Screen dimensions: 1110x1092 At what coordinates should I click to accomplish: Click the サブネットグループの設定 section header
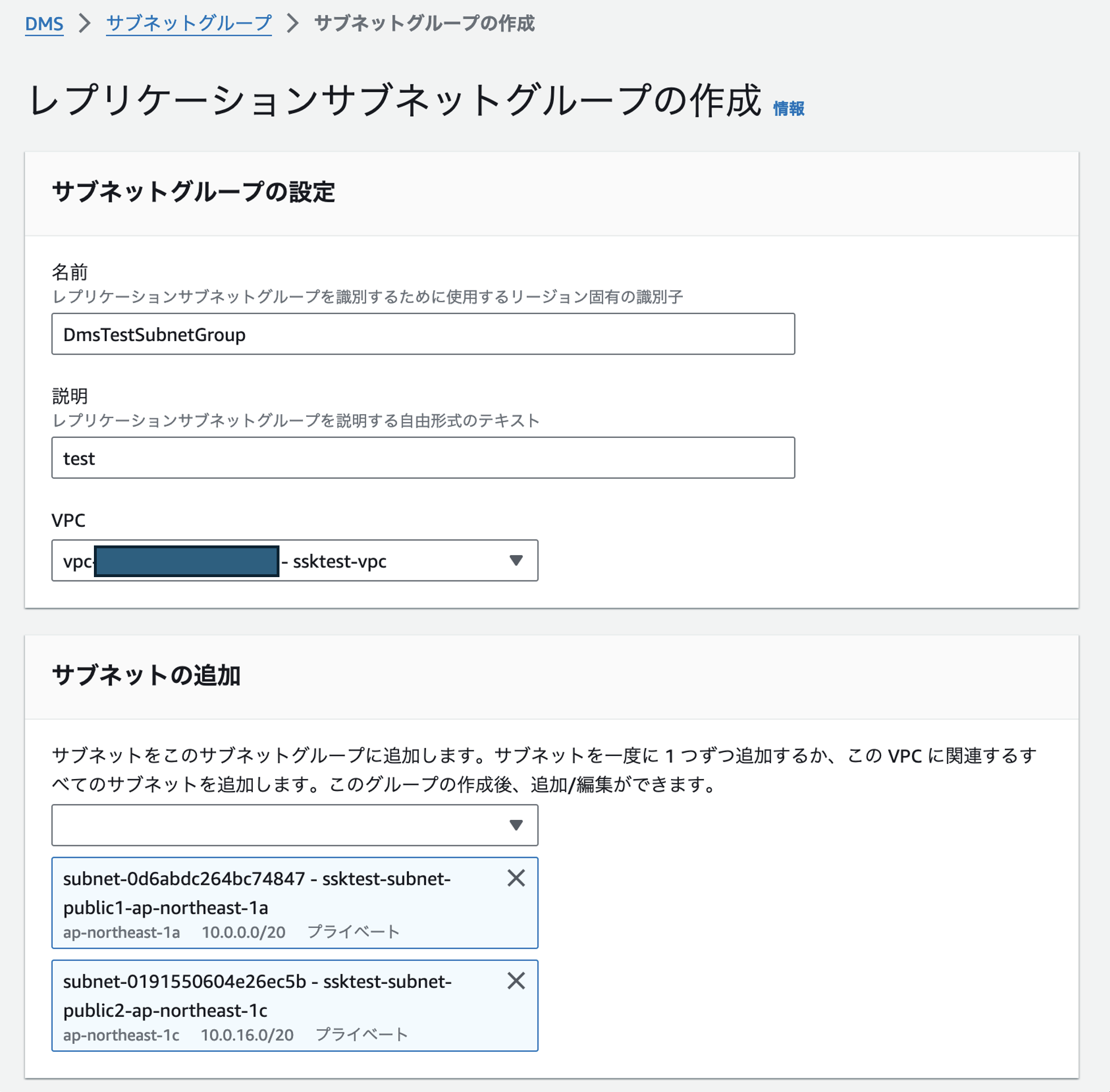point(193,192)
